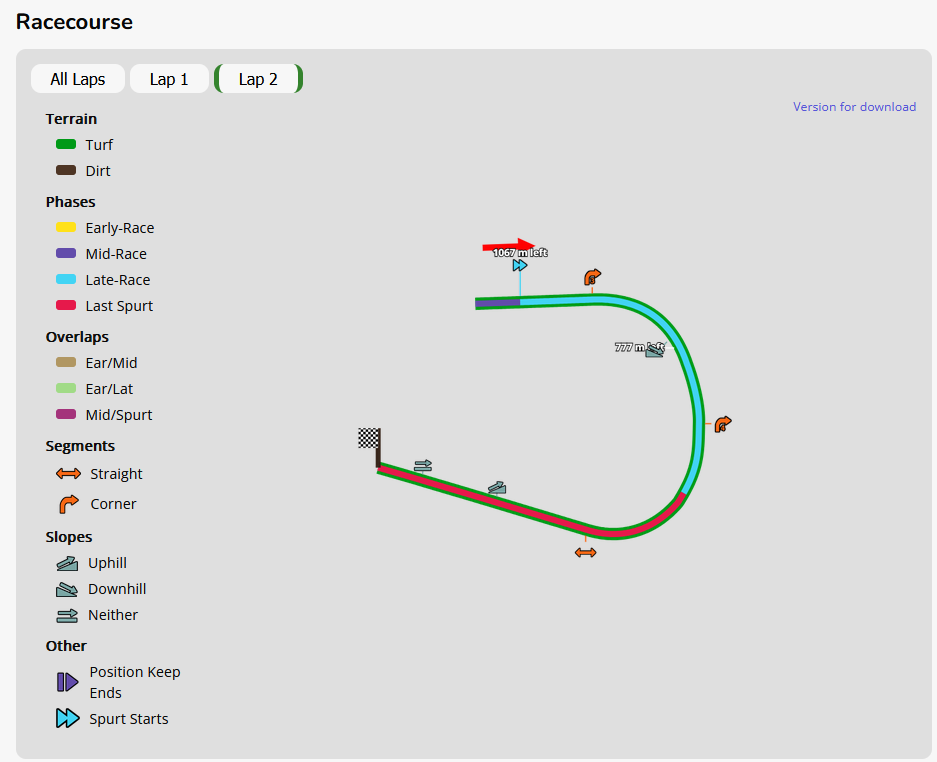
Task: Click the purple Mid-Race color swatch
Action: coord(66,253)
